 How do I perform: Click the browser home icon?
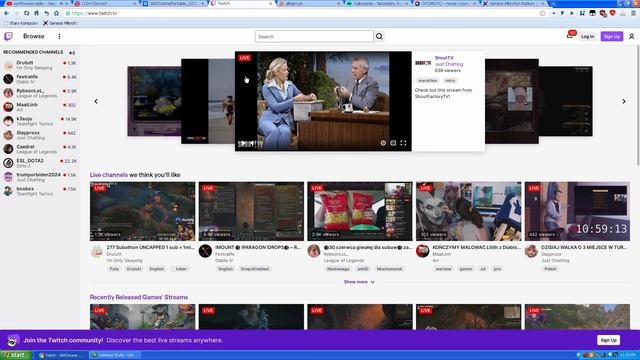tap(36, 13)
